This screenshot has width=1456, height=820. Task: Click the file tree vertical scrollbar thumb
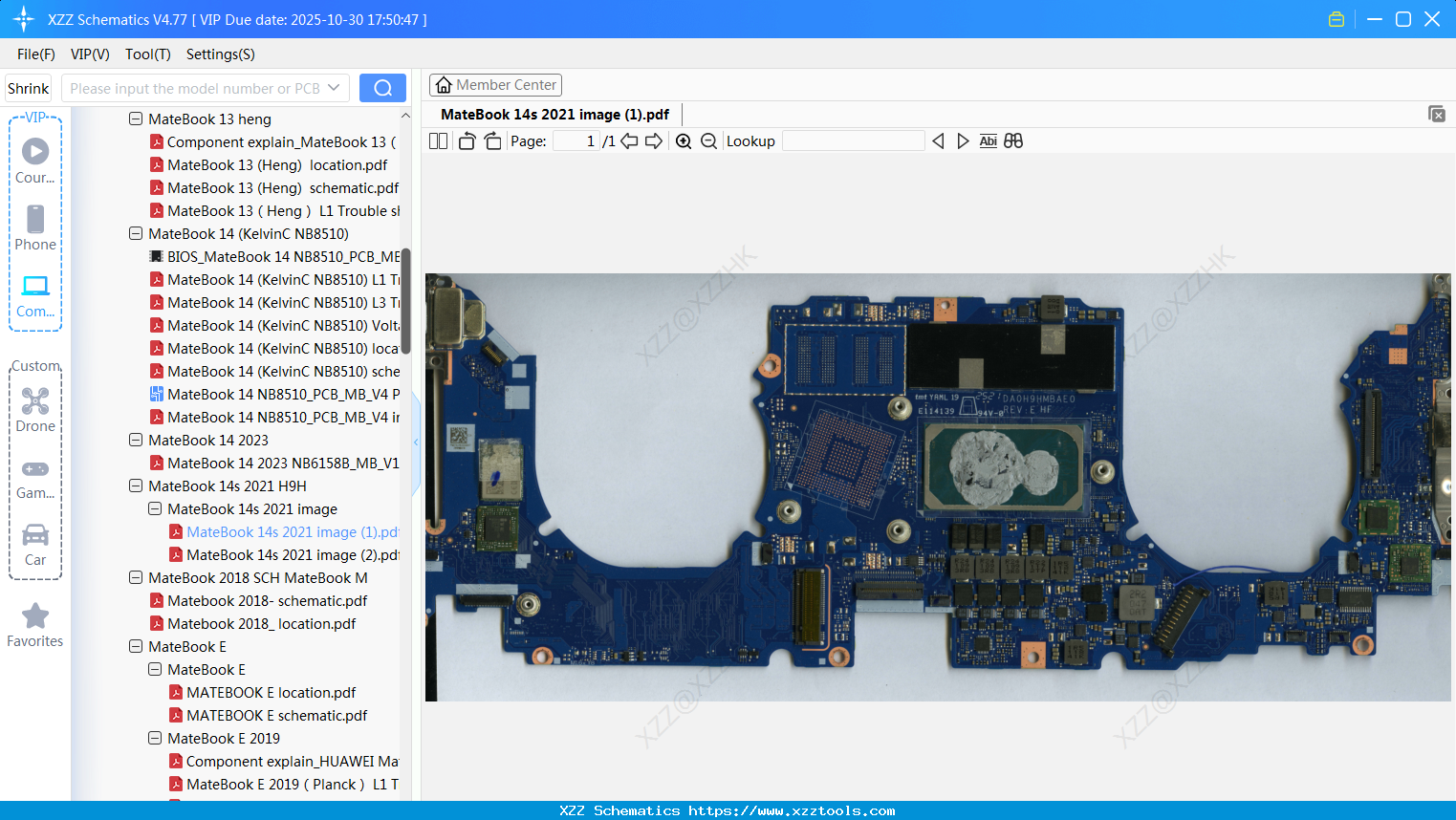405,301
